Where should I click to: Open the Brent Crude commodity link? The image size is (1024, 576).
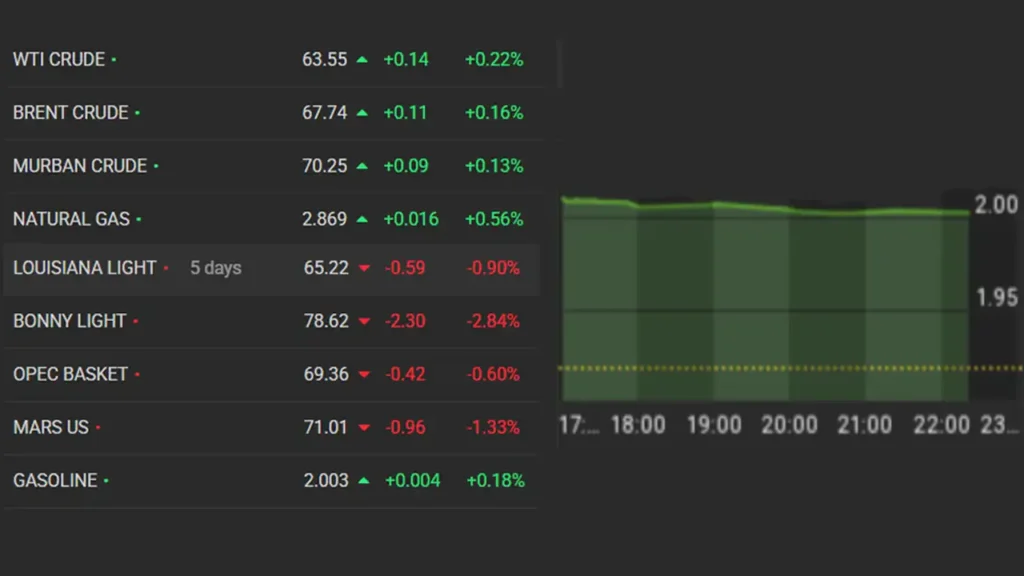point(70,113)
